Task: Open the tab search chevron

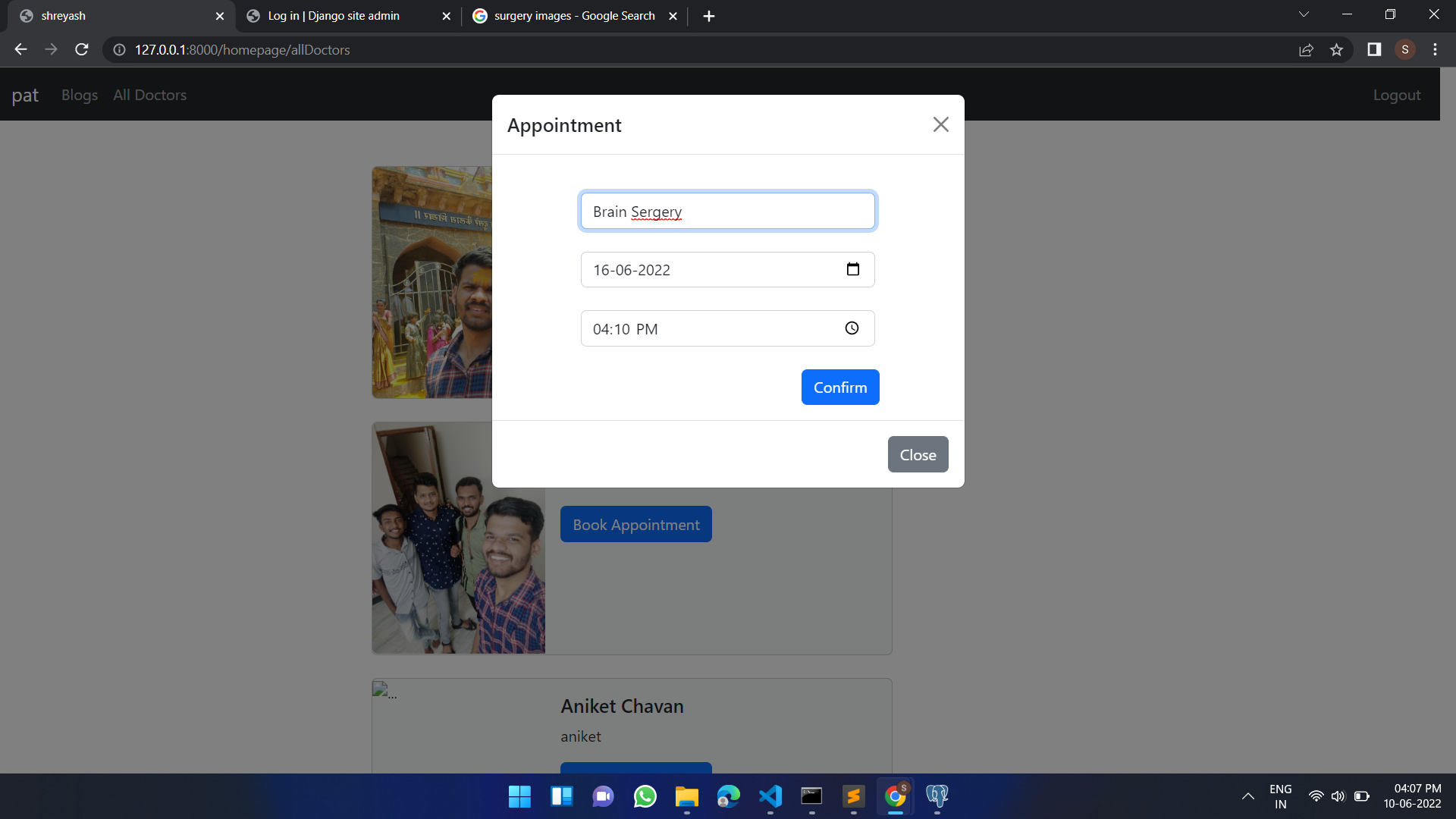Action: [1304, 14]
